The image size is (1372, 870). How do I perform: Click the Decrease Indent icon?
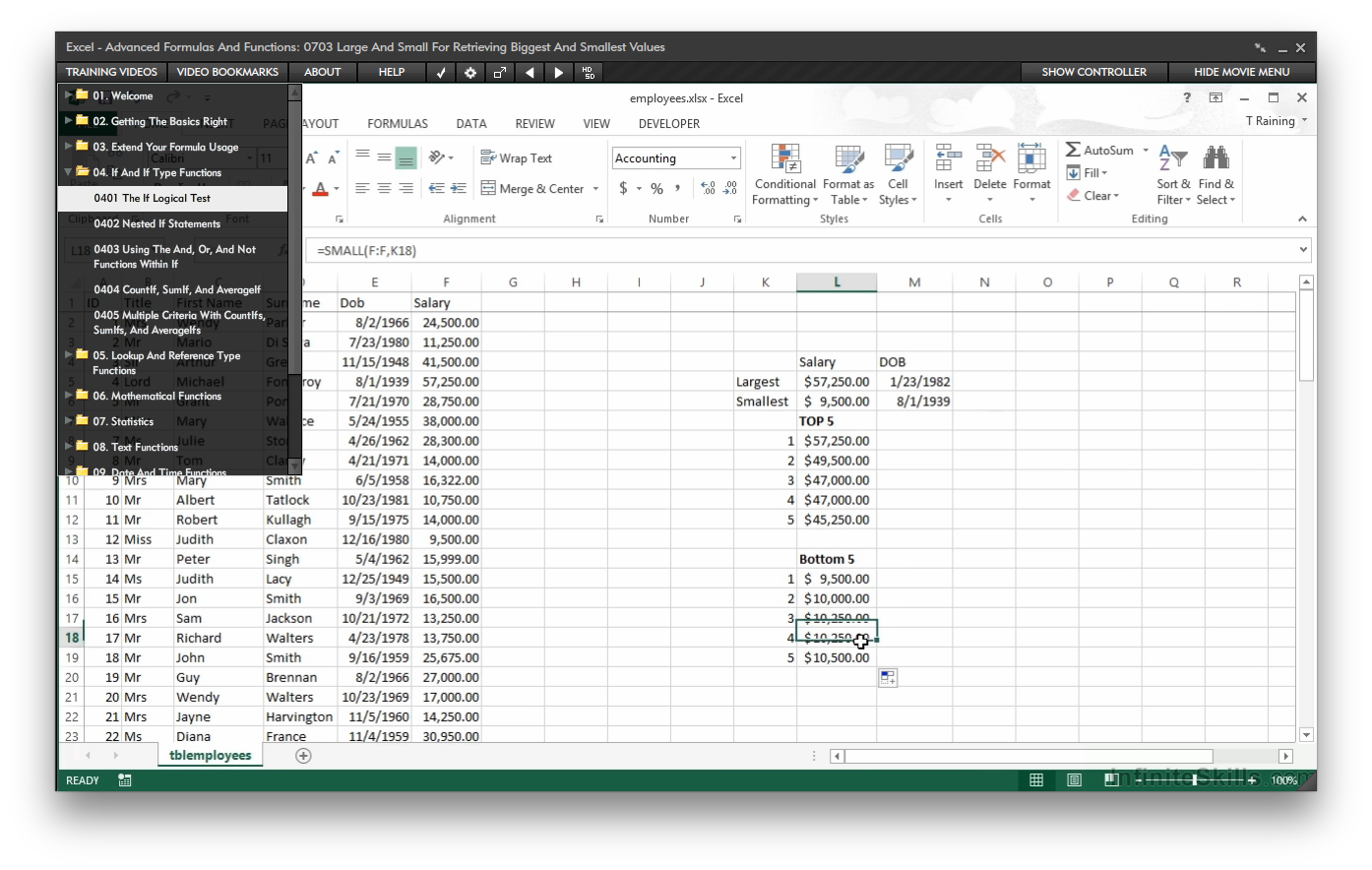437,188
